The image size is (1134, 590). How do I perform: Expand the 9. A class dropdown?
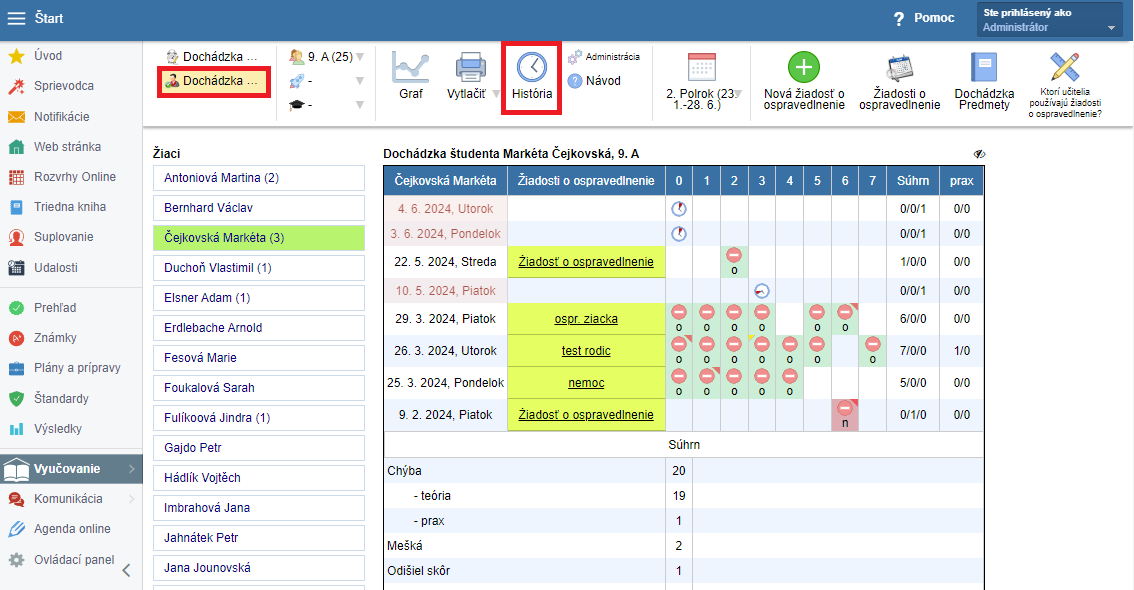(x=359, y=57)
